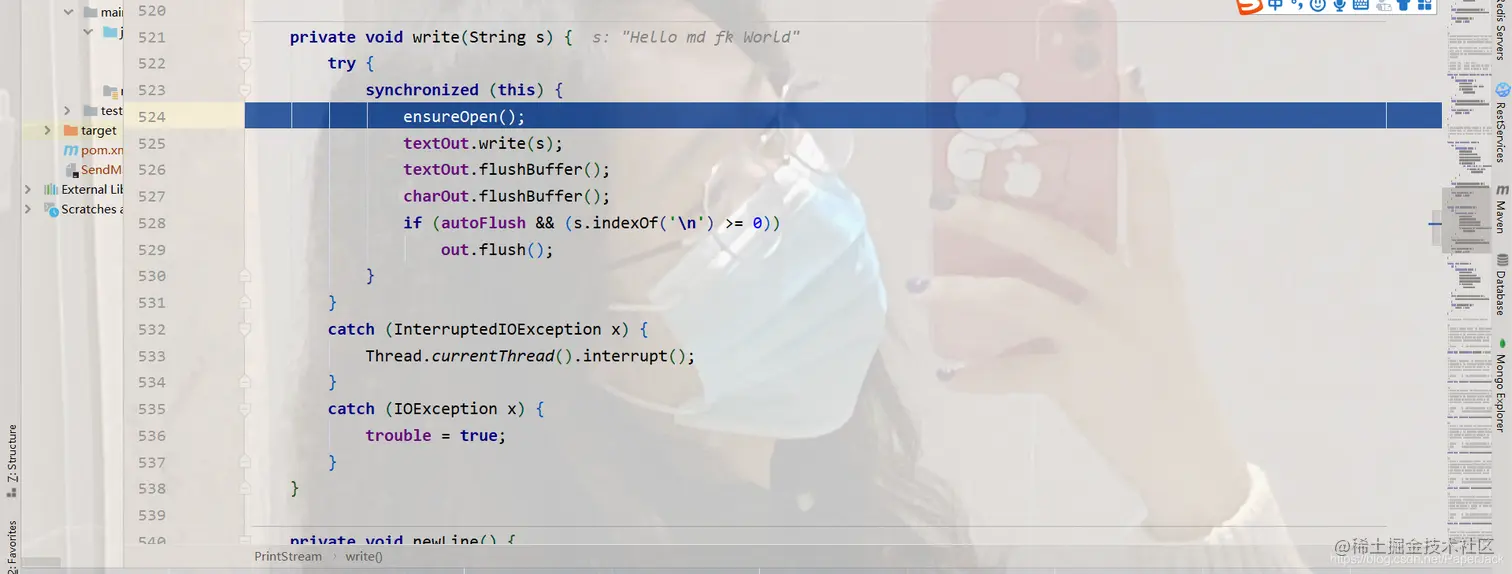Viewport: 1512px width, 574px height.
Task: Collapse the write method fold marker at line 521
Action: click(244, 37)
